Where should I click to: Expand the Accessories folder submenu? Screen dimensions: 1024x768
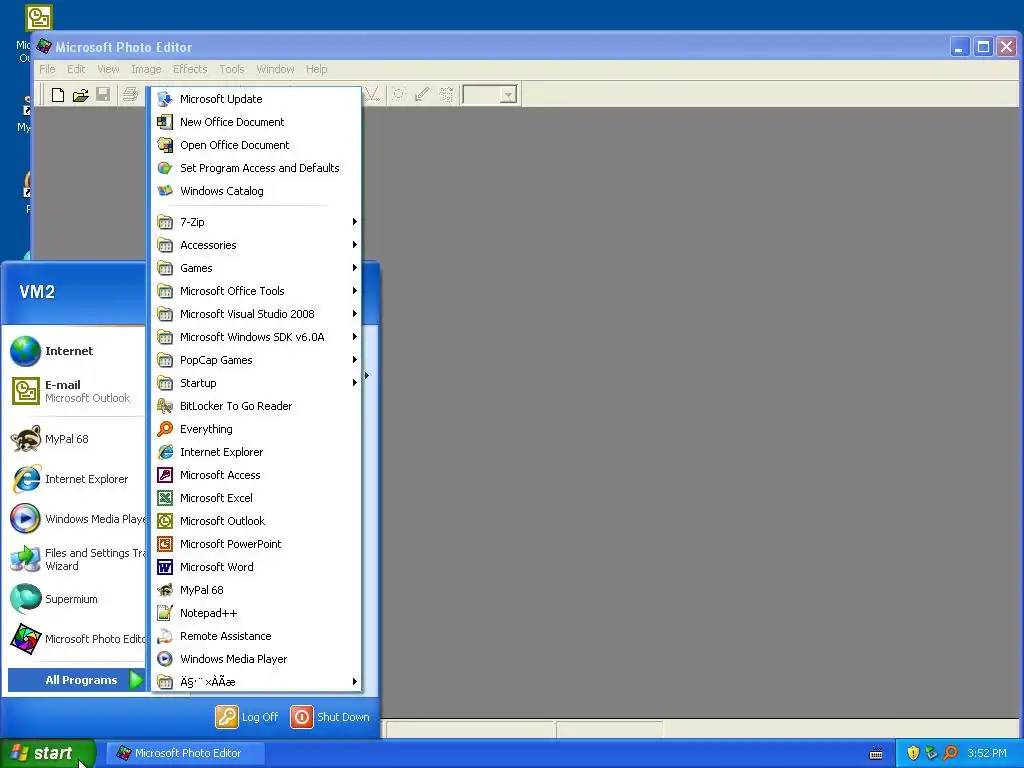pyautogui.click(x=257, y=245)
